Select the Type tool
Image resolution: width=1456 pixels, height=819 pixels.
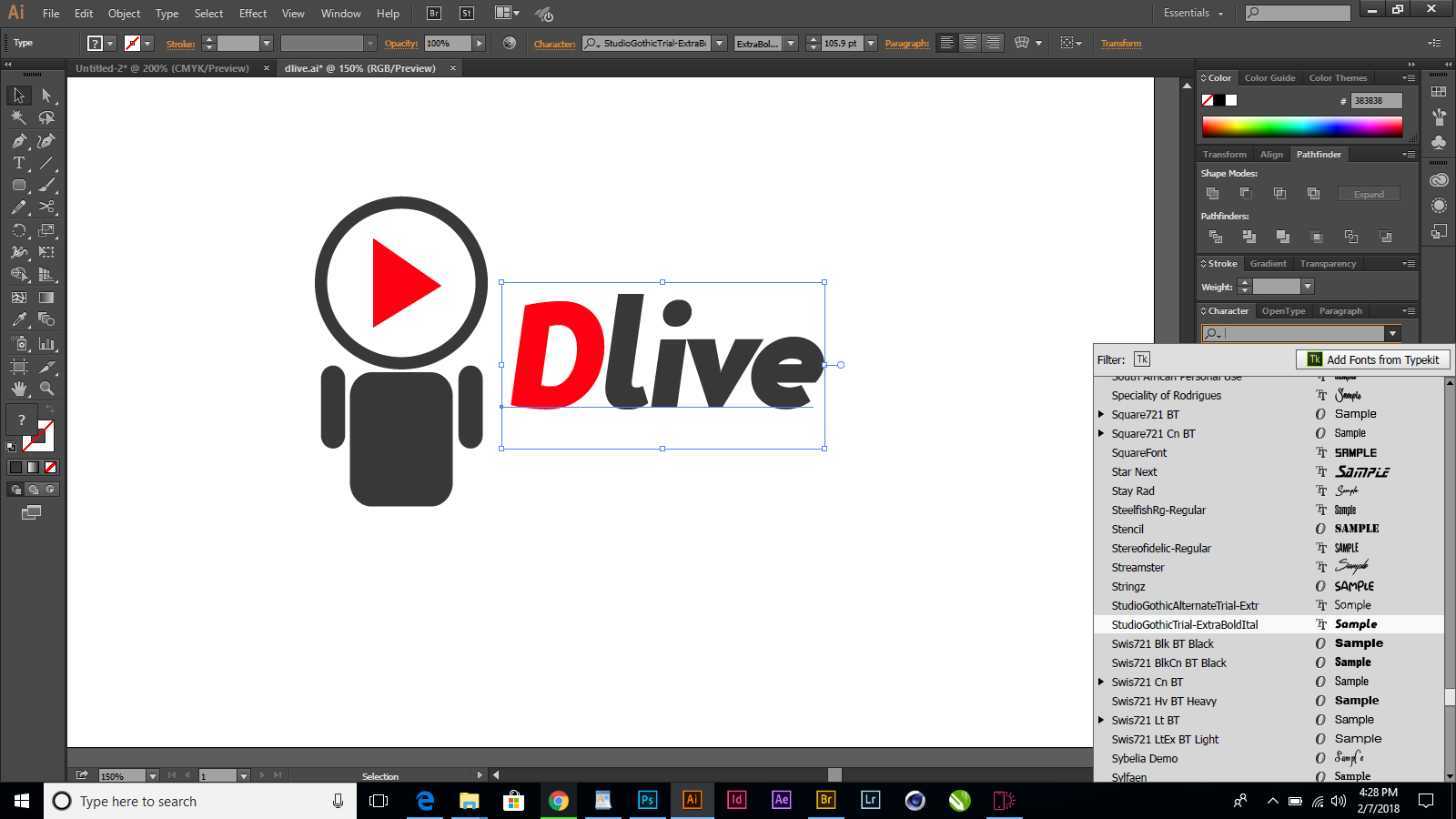[x=16, y=163]
